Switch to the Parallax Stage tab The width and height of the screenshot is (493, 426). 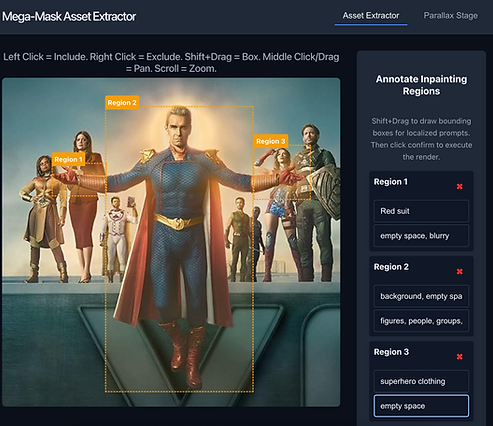(450, 16)
